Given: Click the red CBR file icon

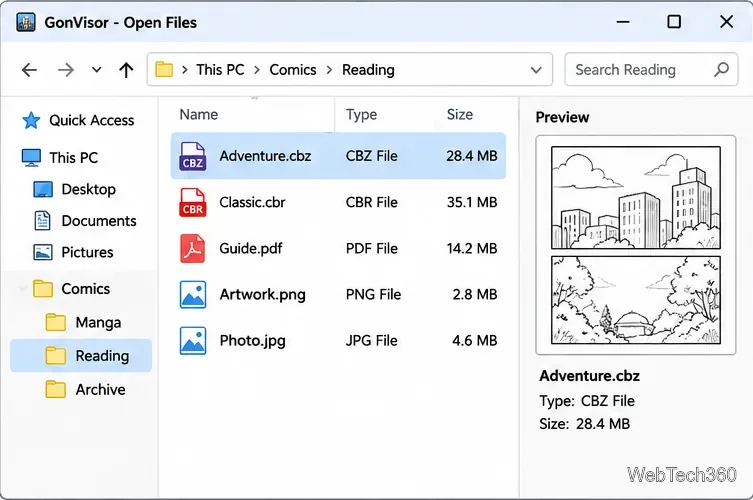Looking at the screenshot, I should pyautogui.click(x=193, y=202).
